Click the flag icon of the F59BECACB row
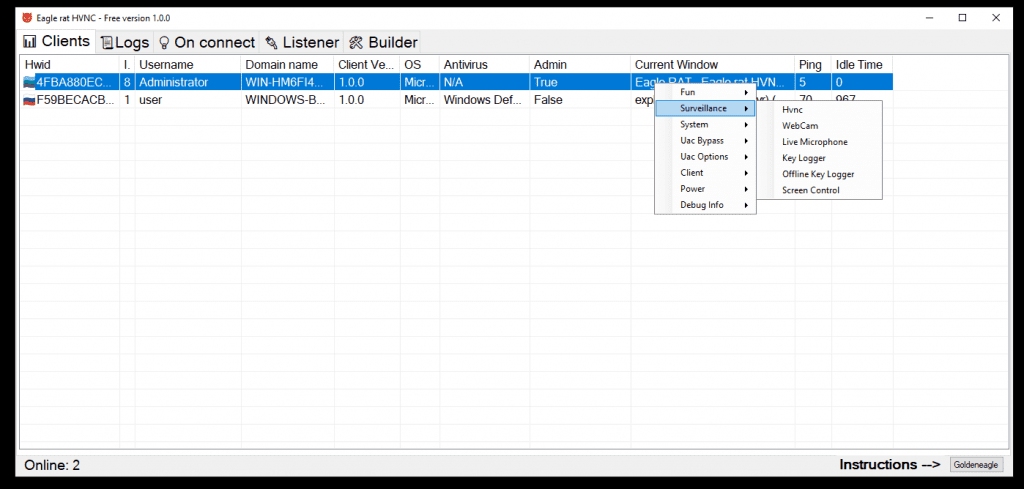The height and width of the screenshot is (489, 1024). pyautogui.click(x=29, y=100)
